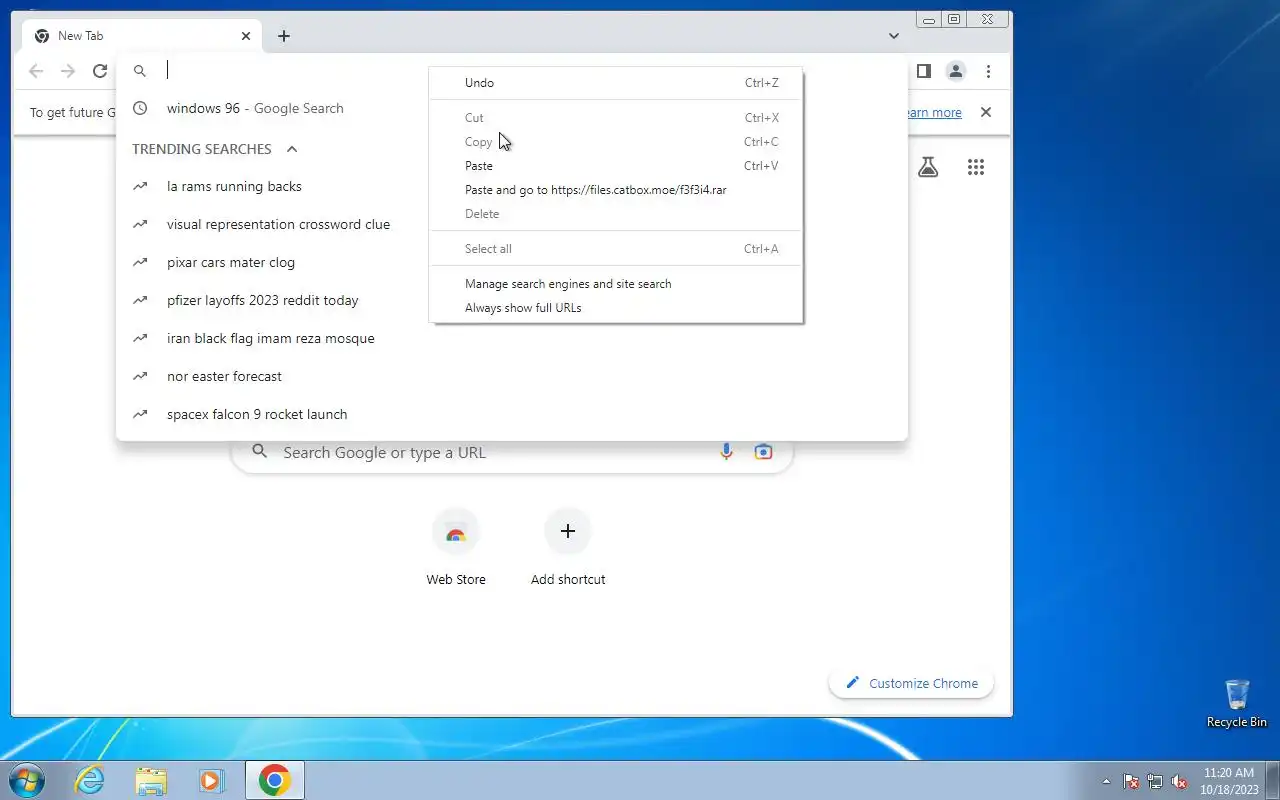
Task: Show hidden system tray icons
Action: pos(1106,781)
